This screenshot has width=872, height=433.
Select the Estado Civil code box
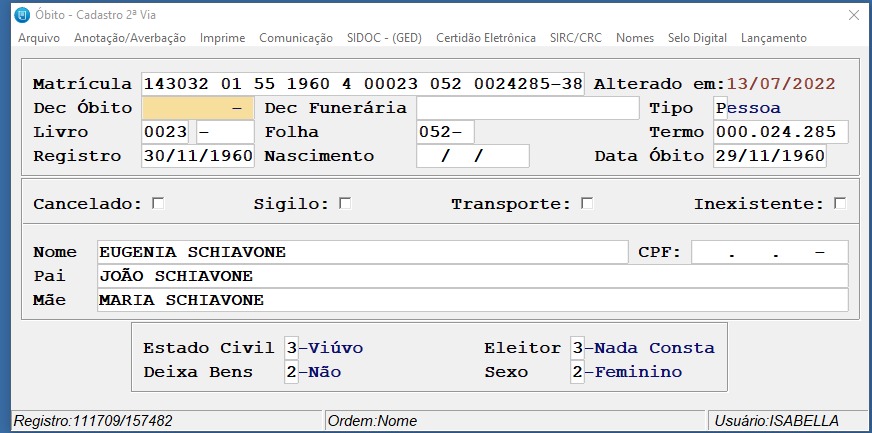pyautogui.click(x=291, y=348)
